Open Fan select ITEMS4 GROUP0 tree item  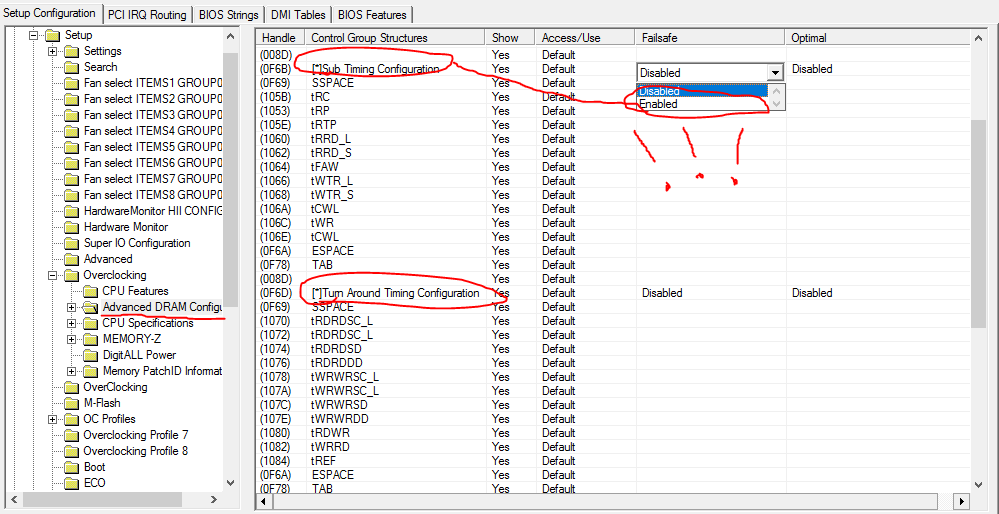(x=152, y=131)
